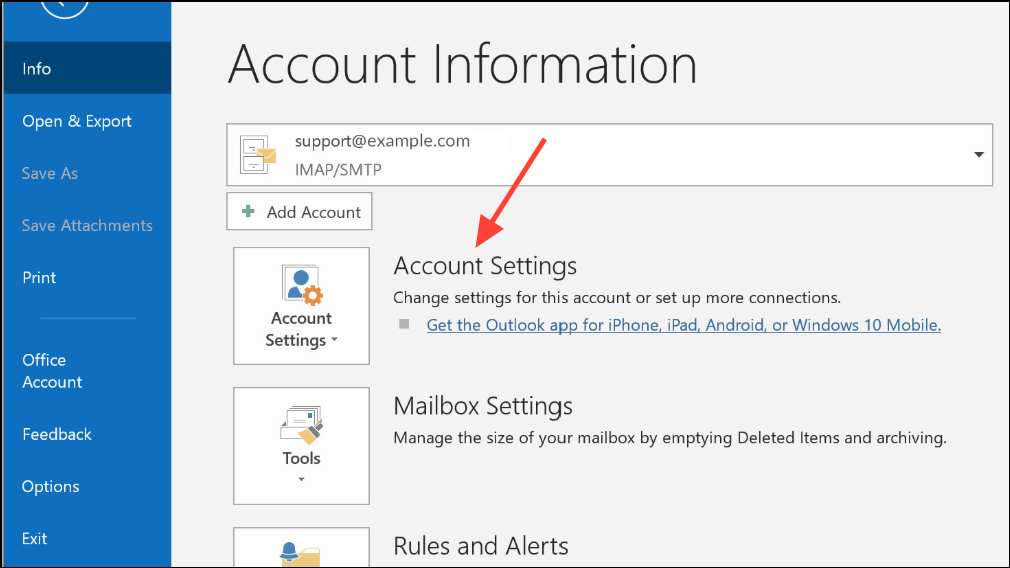
Task: Expand the Tools button dropdown arrow
Action: tap(301, 479)
